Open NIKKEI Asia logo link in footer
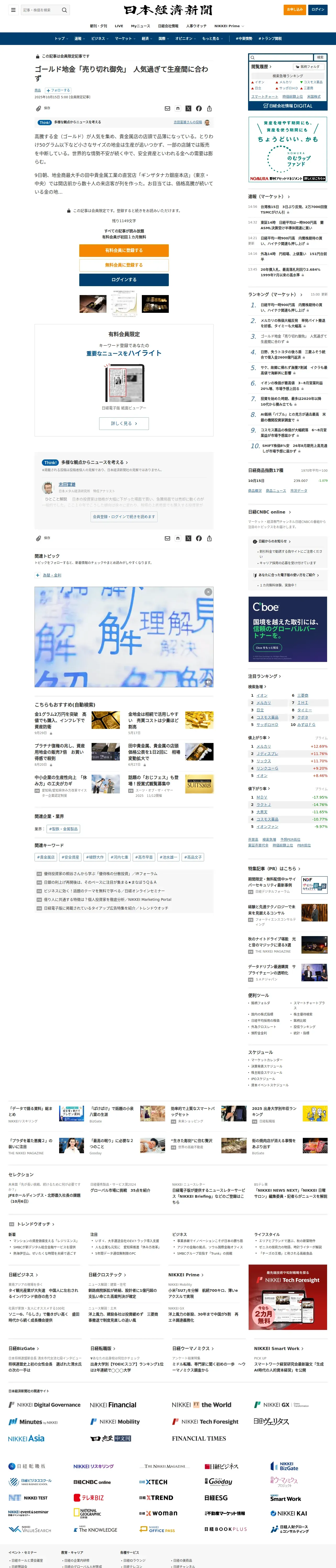336x1568 pixels. click(26, 1438)
